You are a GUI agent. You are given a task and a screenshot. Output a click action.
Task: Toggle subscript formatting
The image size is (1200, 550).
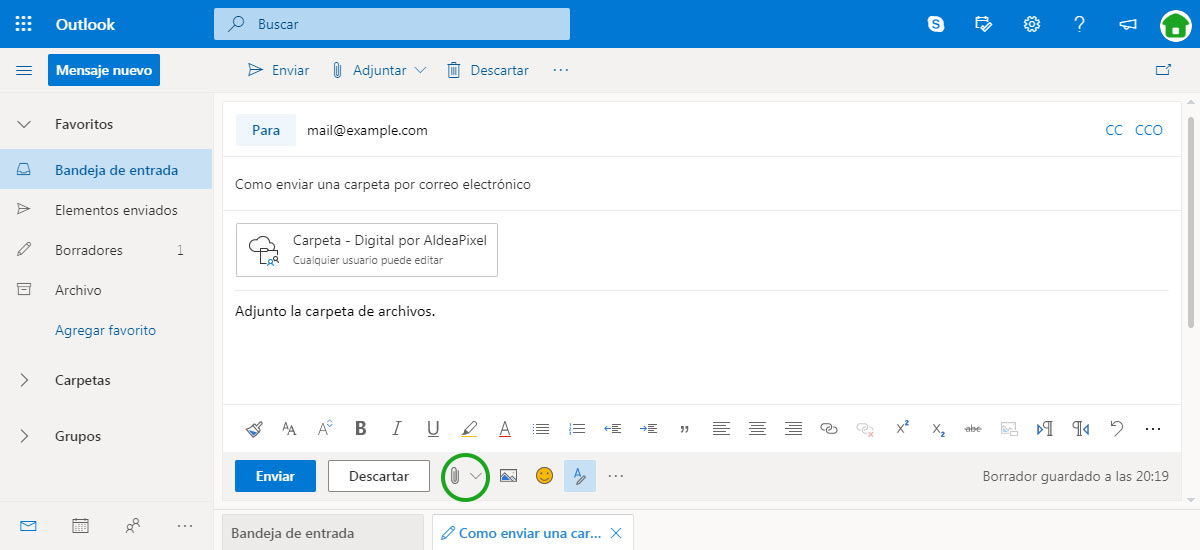point(938,429)
